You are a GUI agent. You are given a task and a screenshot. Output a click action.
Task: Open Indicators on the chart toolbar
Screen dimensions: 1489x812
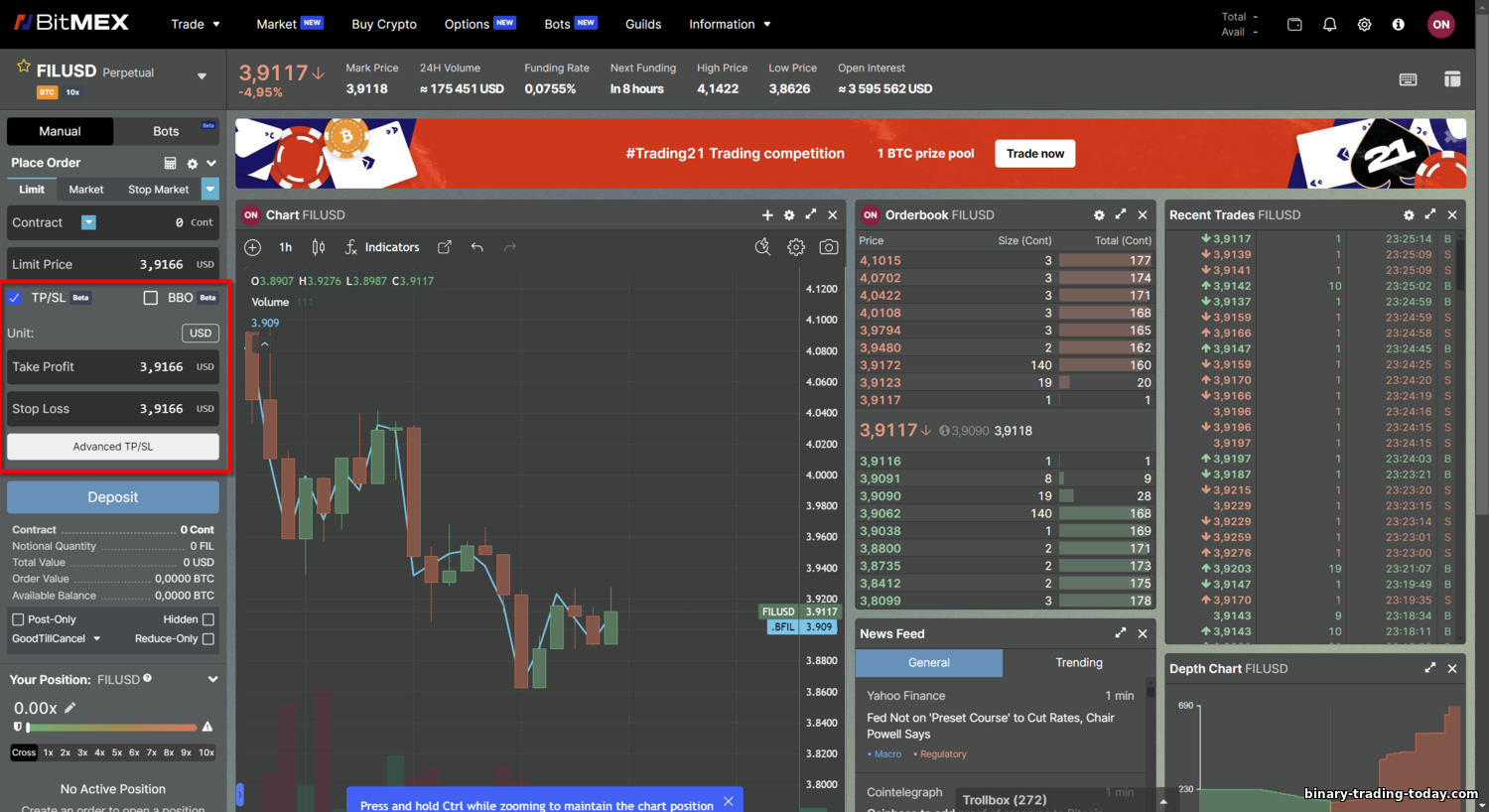coord(382,247)
